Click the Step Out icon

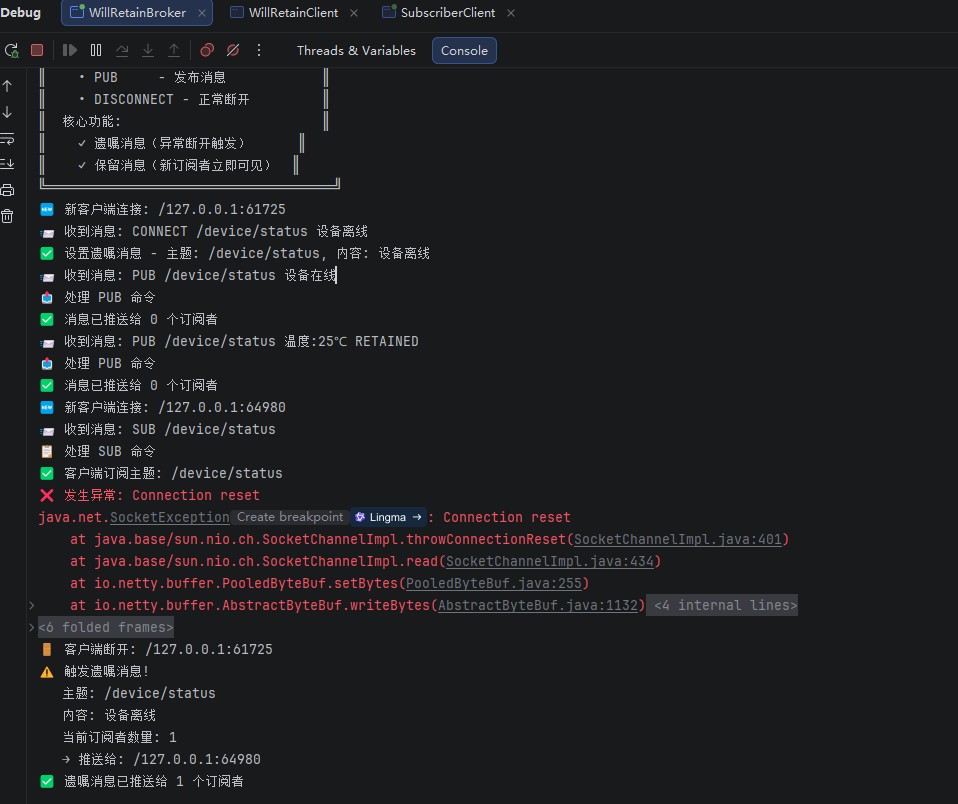tap(174, 50)
